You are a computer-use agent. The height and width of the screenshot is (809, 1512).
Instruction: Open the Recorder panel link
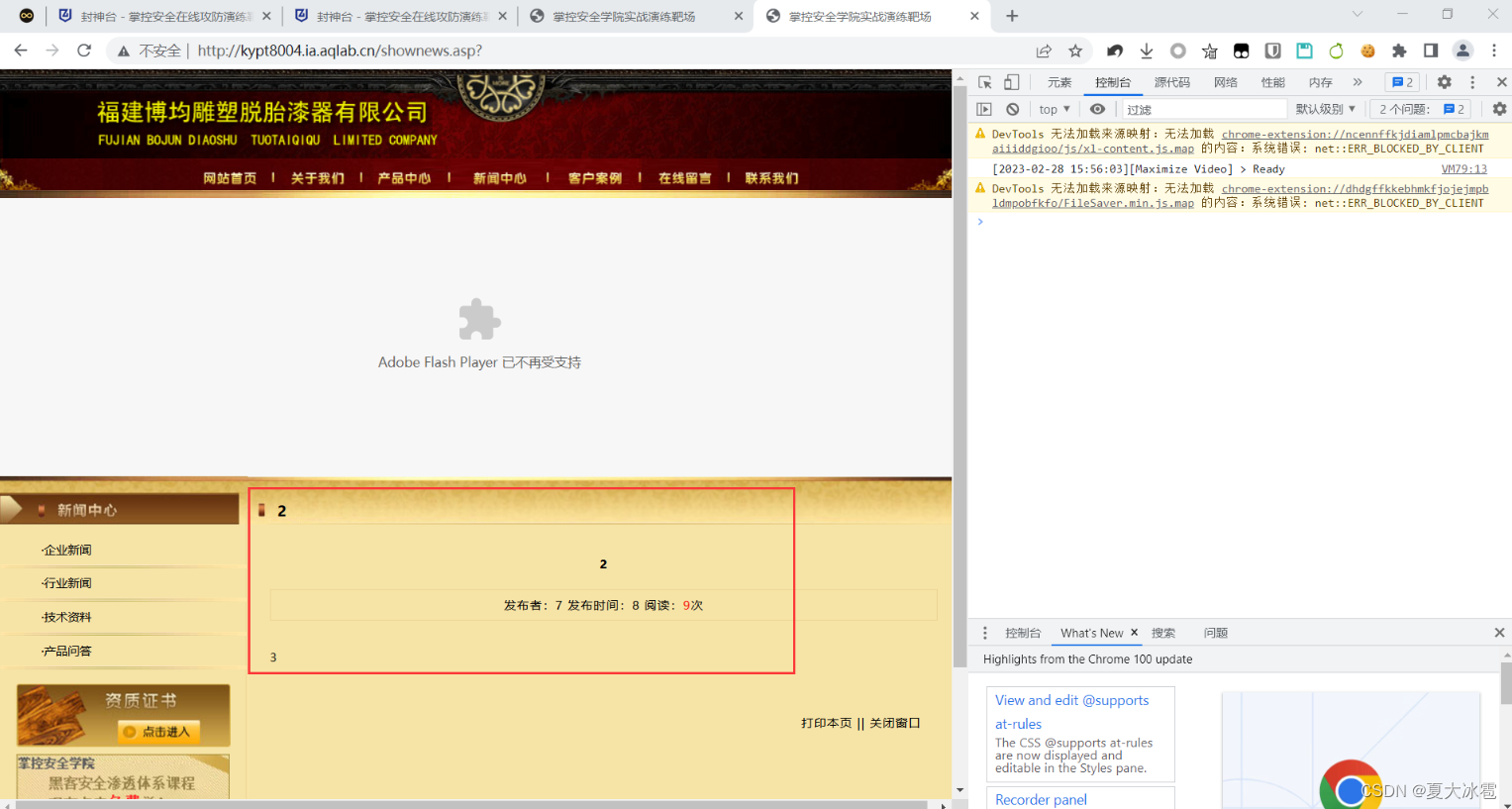[x=1041, y=800]
